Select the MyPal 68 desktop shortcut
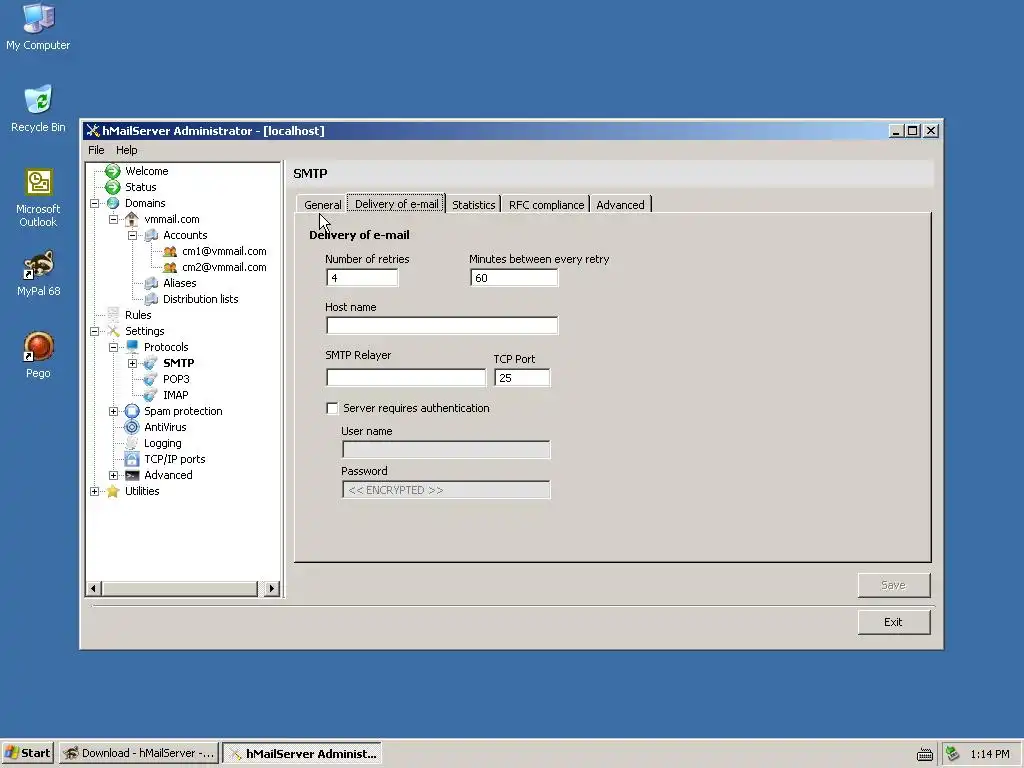This screenshot has width=1024, height=768. point(38,273)
